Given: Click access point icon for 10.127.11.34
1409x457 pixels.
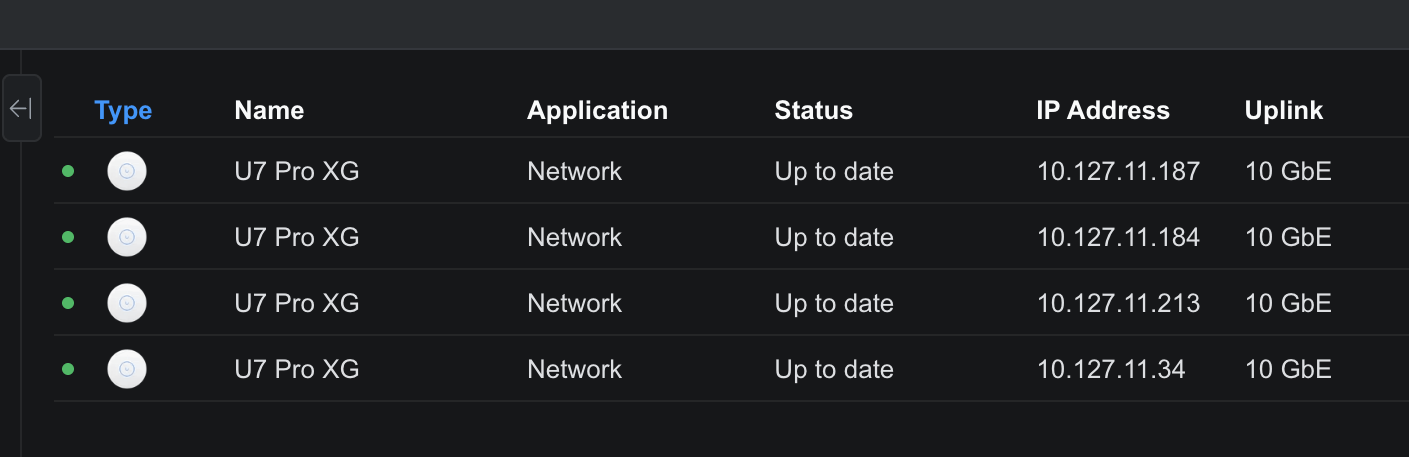Looking at the screenshot, I should 127,369.
